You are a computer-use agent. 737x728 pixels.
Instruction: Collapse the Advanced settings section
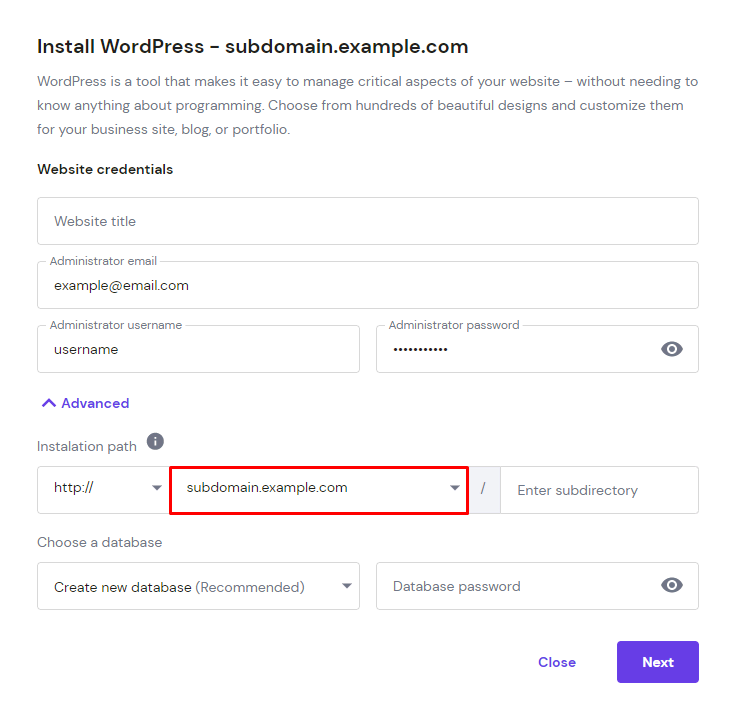(86, 403)
